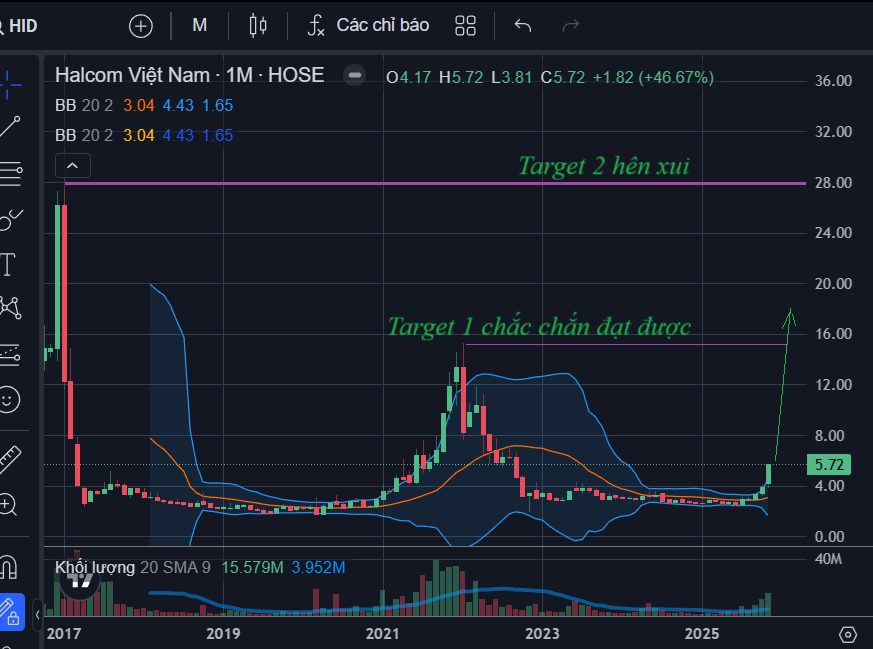873x649 pixels.
Task: Select the crosshair cursor tool
Action: pyautogui.click(x=10, y=85)
